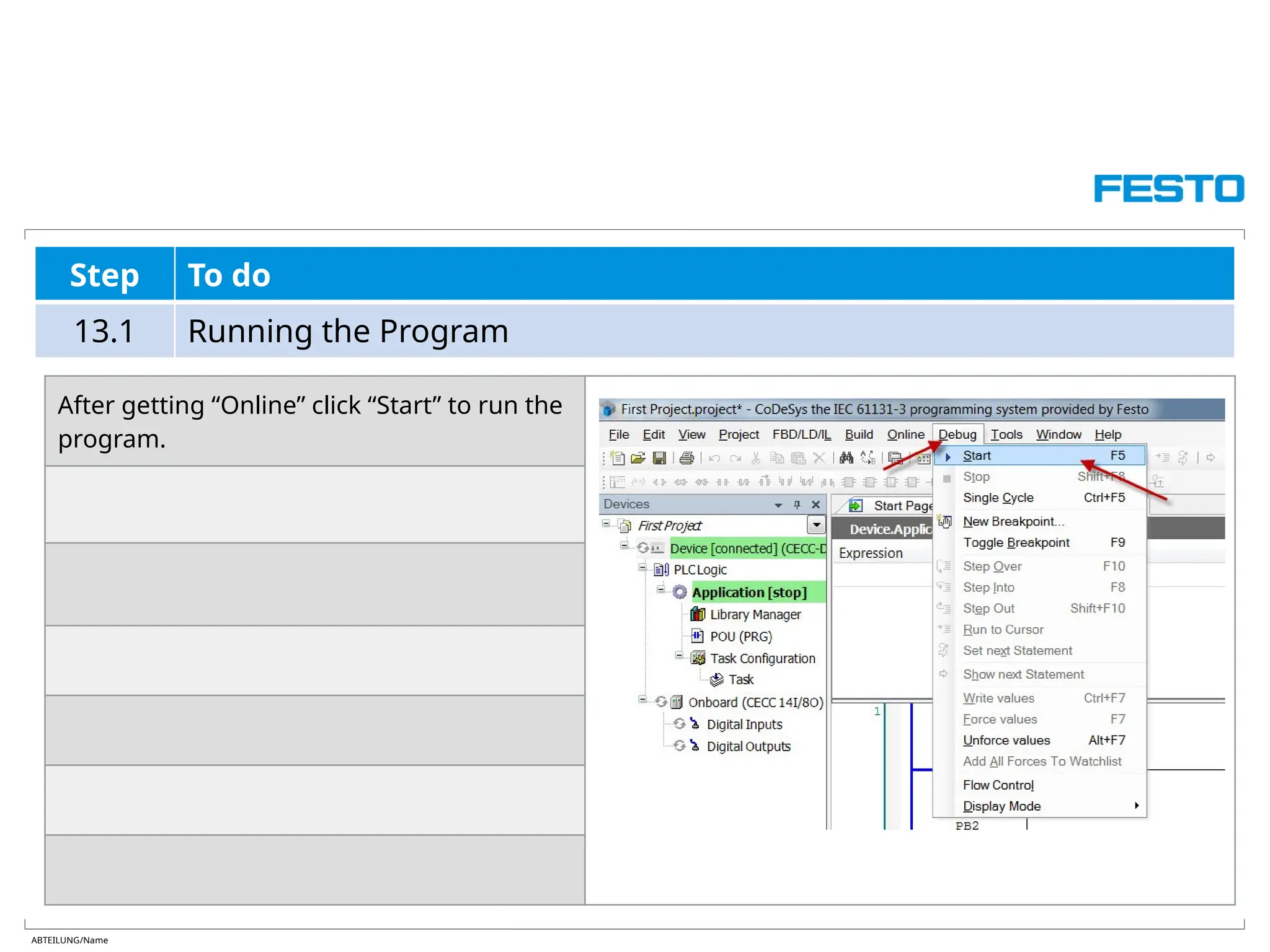Open the Tools menu

pyautogui.click(x=1006, y=434)
